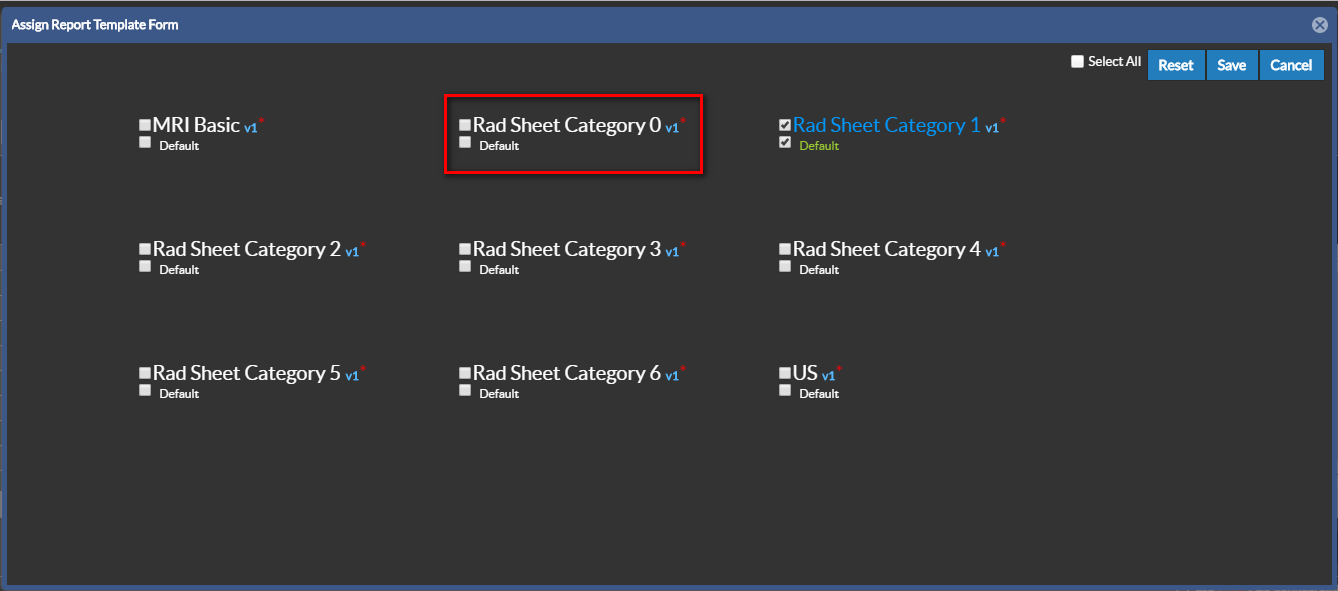Screen dimensions: 1338x591
Task: Close the Assign Report Template Form dialog
Action: (1320, 25)
